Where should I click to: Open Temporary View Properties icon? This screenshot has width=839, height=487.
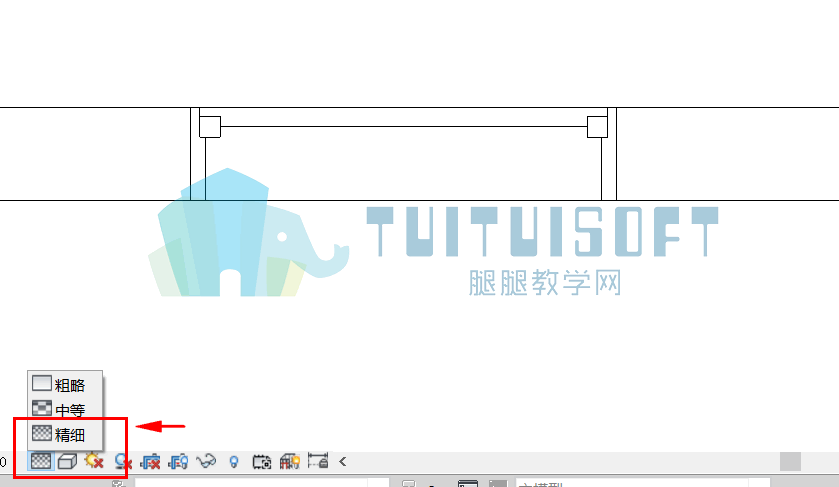(262, 461)
